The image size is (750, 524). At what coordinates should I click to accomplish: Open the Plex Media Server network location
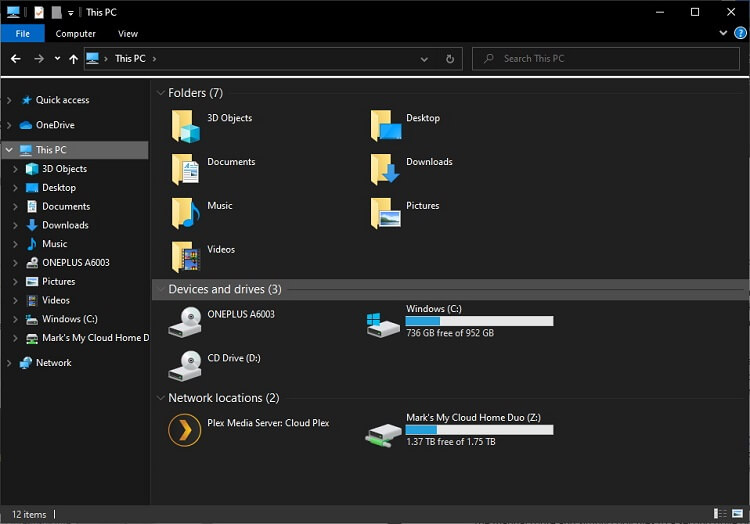(x=185, y=430)
